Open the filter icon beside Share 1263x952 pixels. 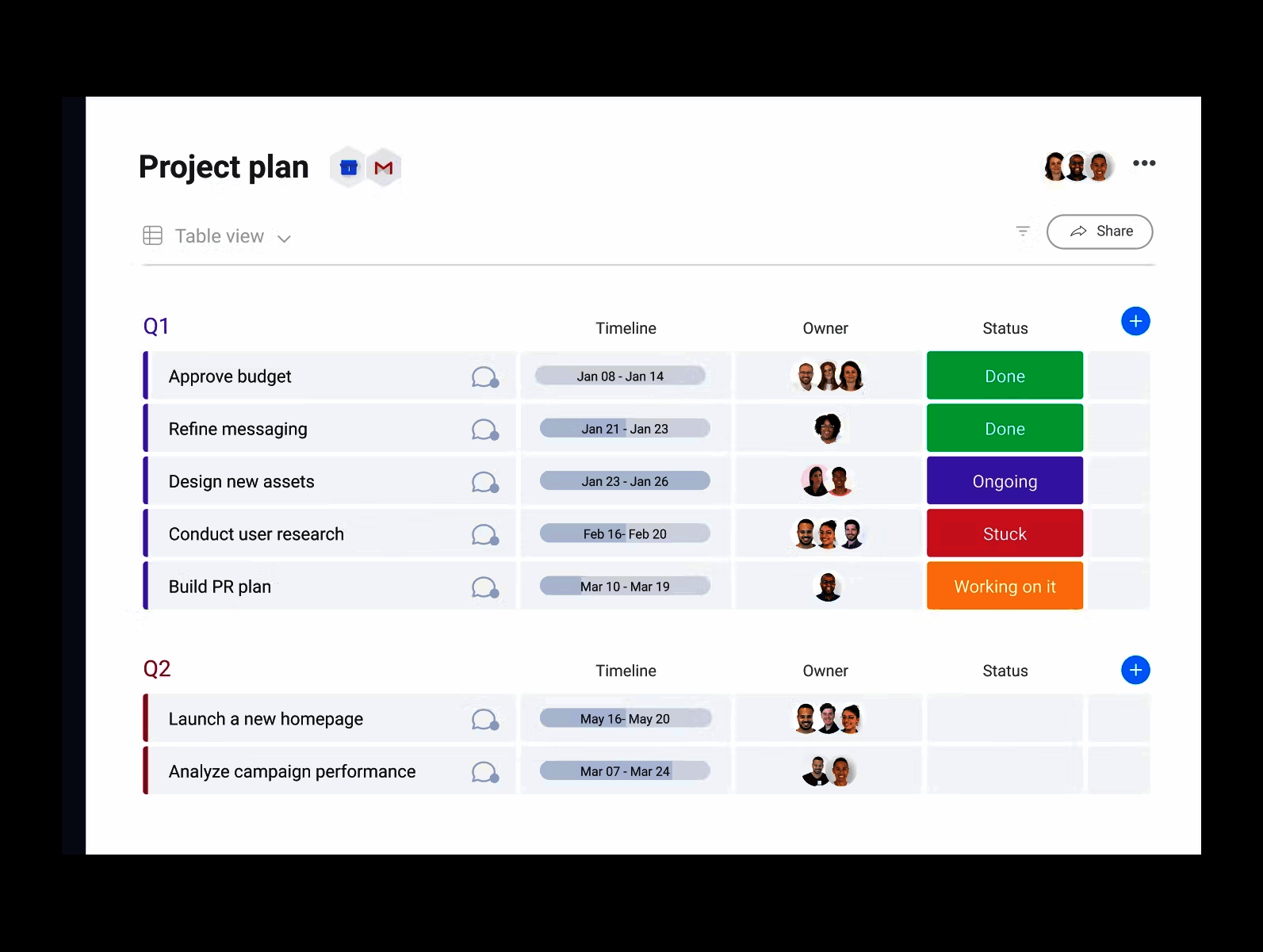pos(1023,231)
